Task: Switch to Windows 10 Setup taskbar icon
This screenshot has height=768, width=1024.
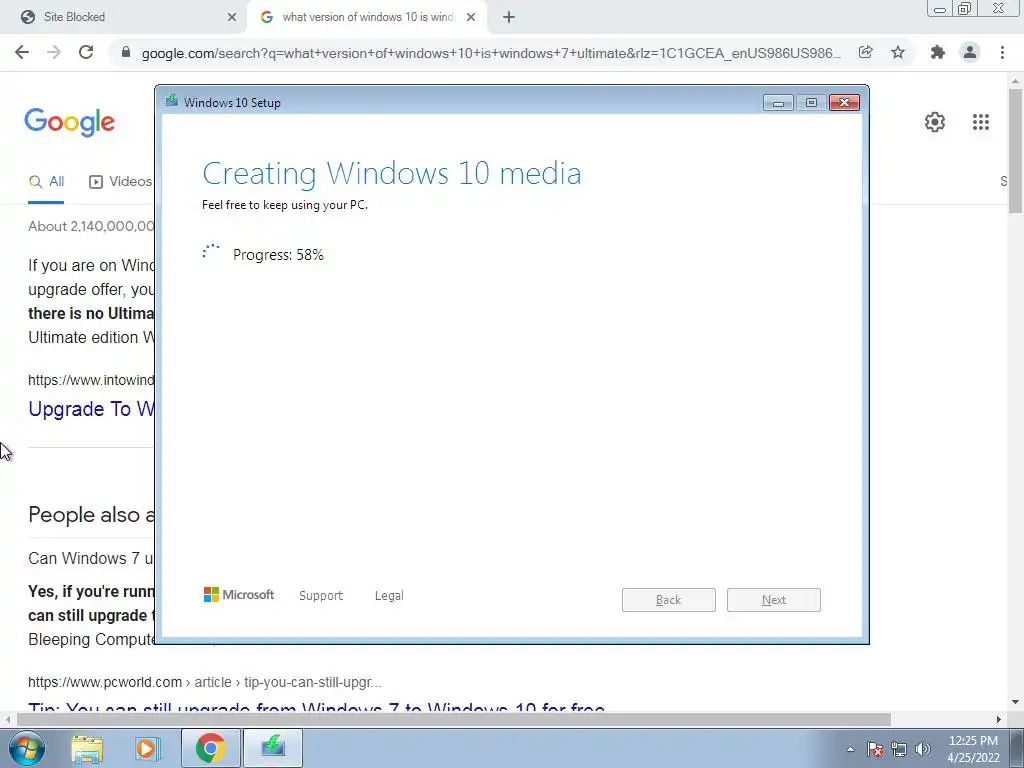Action: pyautogui.click(x=273, y=748)
